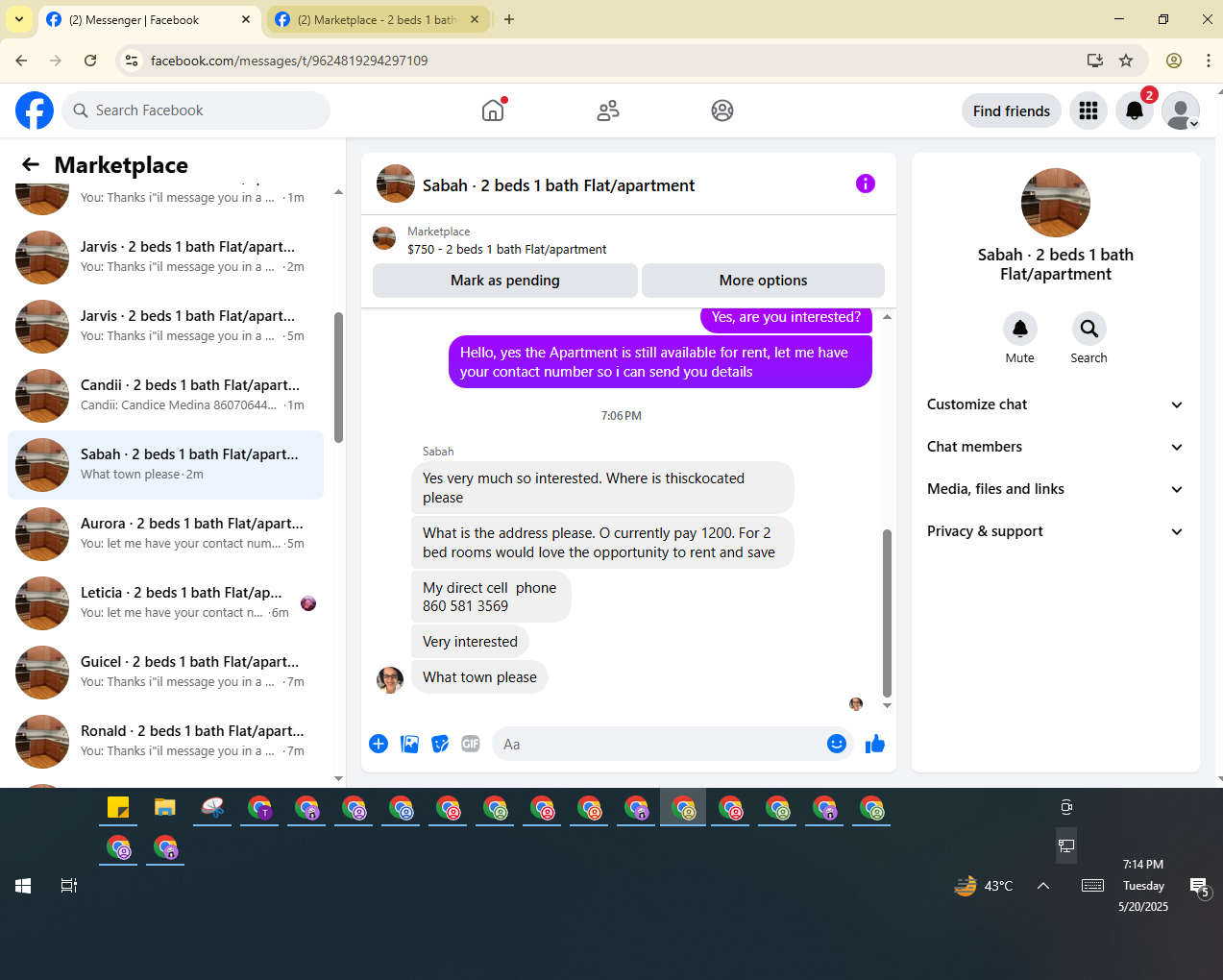Open the Groups icon in top navigation

coord(722,110)
